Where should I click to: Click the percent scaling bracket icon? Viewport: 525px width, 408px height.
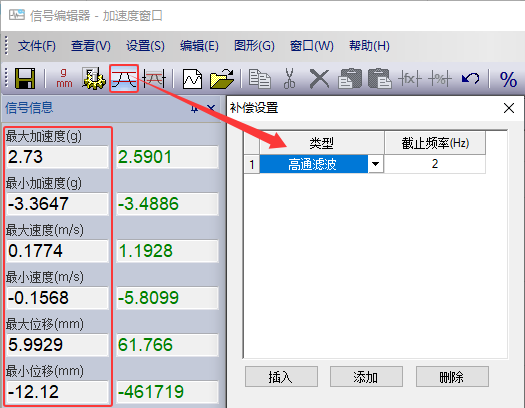pyautogui.click(x=440, y=79)
